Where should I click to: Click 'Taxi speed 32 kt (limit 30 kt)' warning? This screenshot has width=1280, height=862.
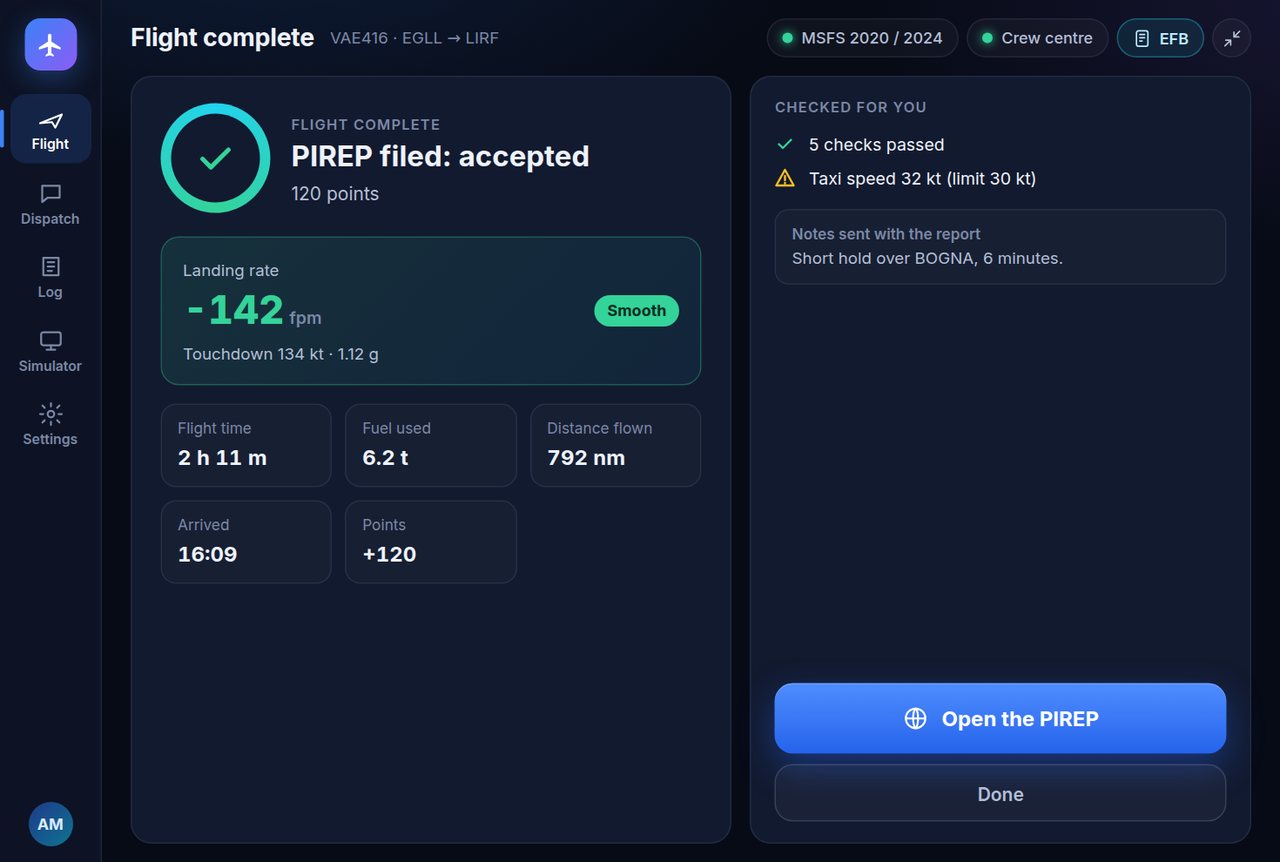[922, 179]
